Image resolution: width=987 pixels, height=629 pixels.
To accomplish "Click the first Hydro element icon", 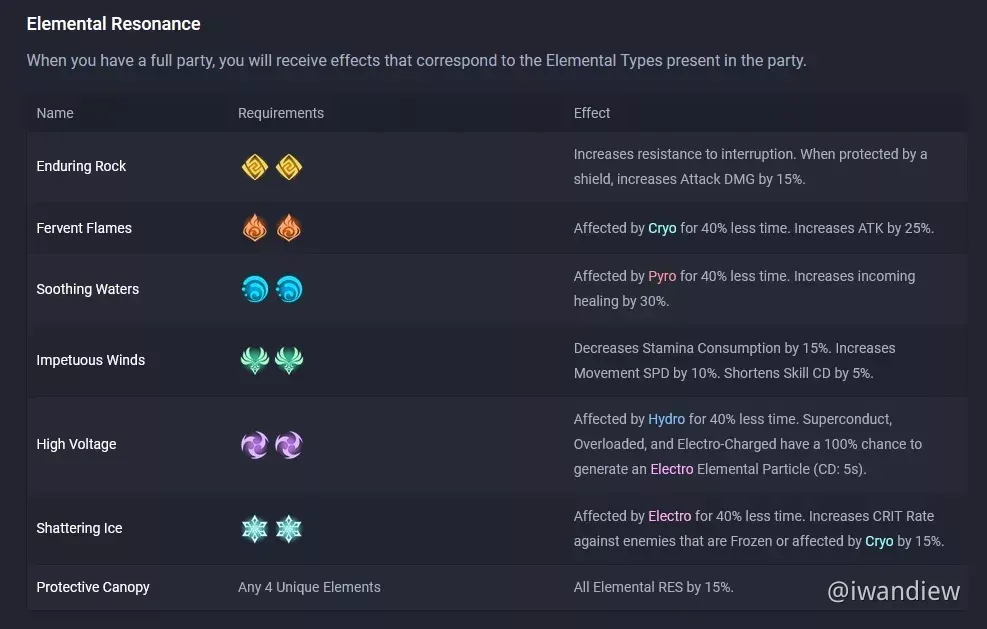I will [255, 289].
